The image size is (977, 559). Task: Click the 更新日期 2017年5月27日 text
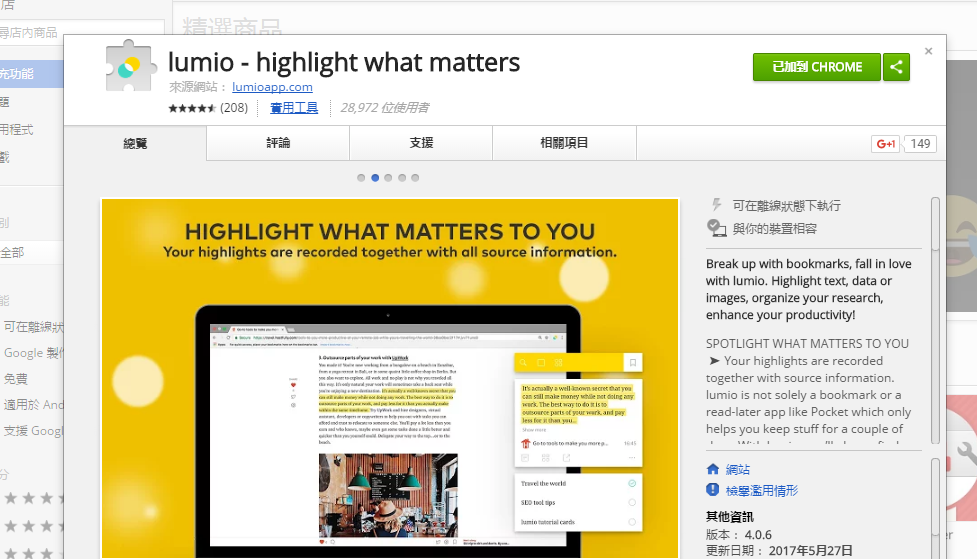coord(779,551)
